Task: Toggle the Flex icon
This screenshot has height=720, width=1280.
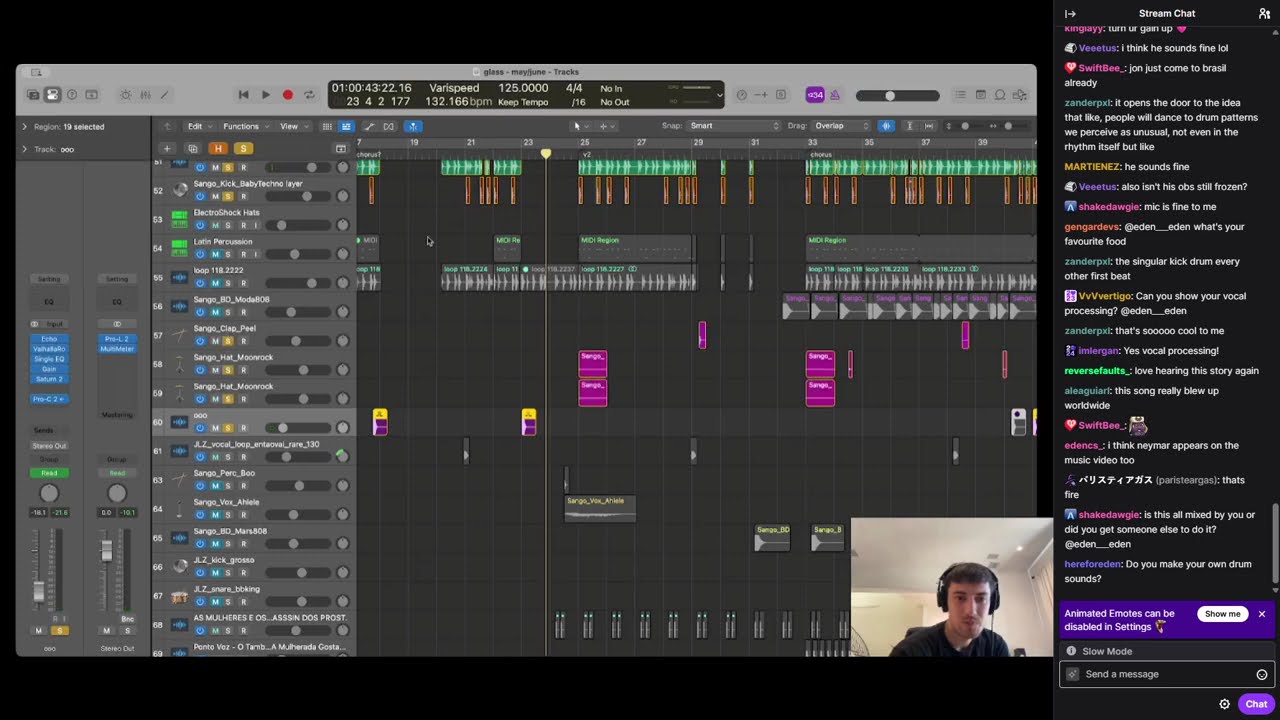Action: (389, 126)
